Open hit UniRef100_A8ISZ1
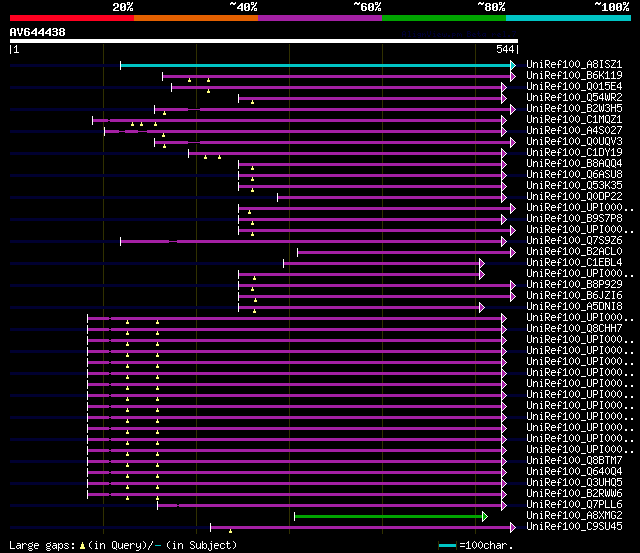The height and width of the screenshot is (553, 640). click(x=574, y=64)
